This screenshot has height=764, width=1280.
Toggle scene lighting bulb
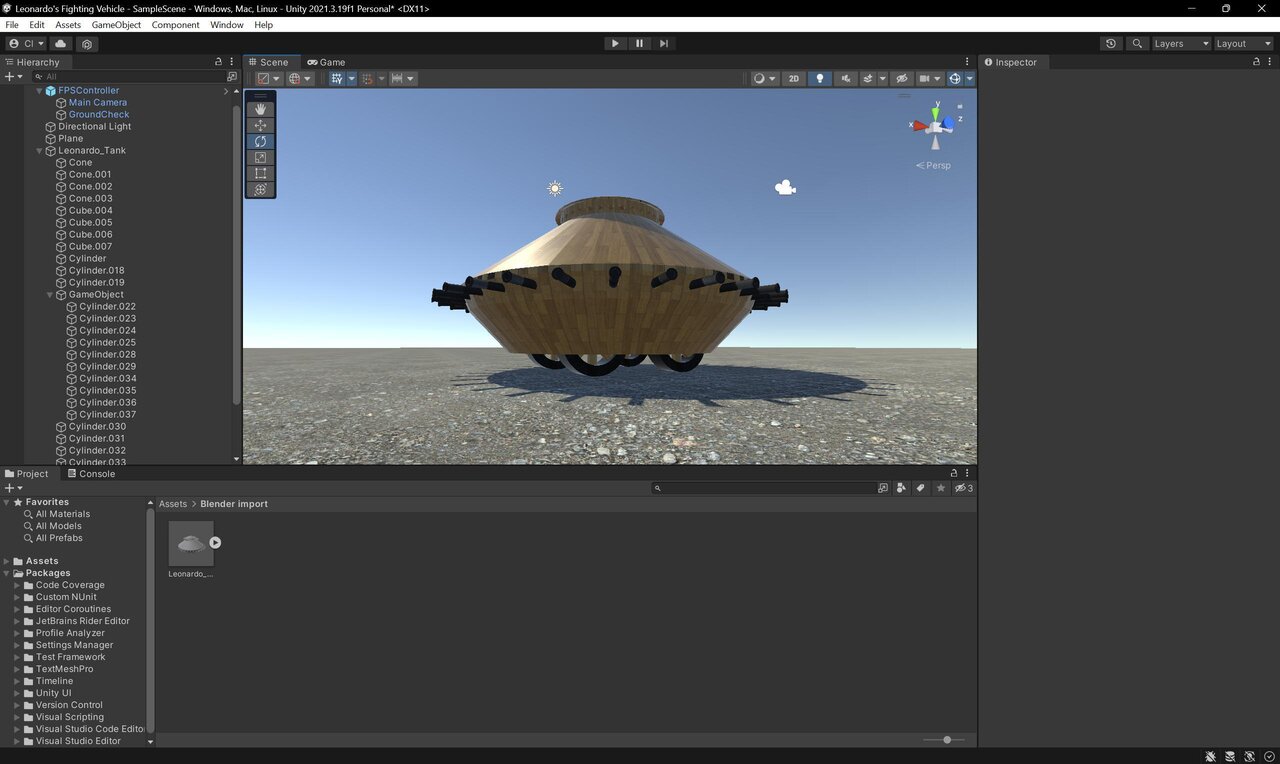820,78
